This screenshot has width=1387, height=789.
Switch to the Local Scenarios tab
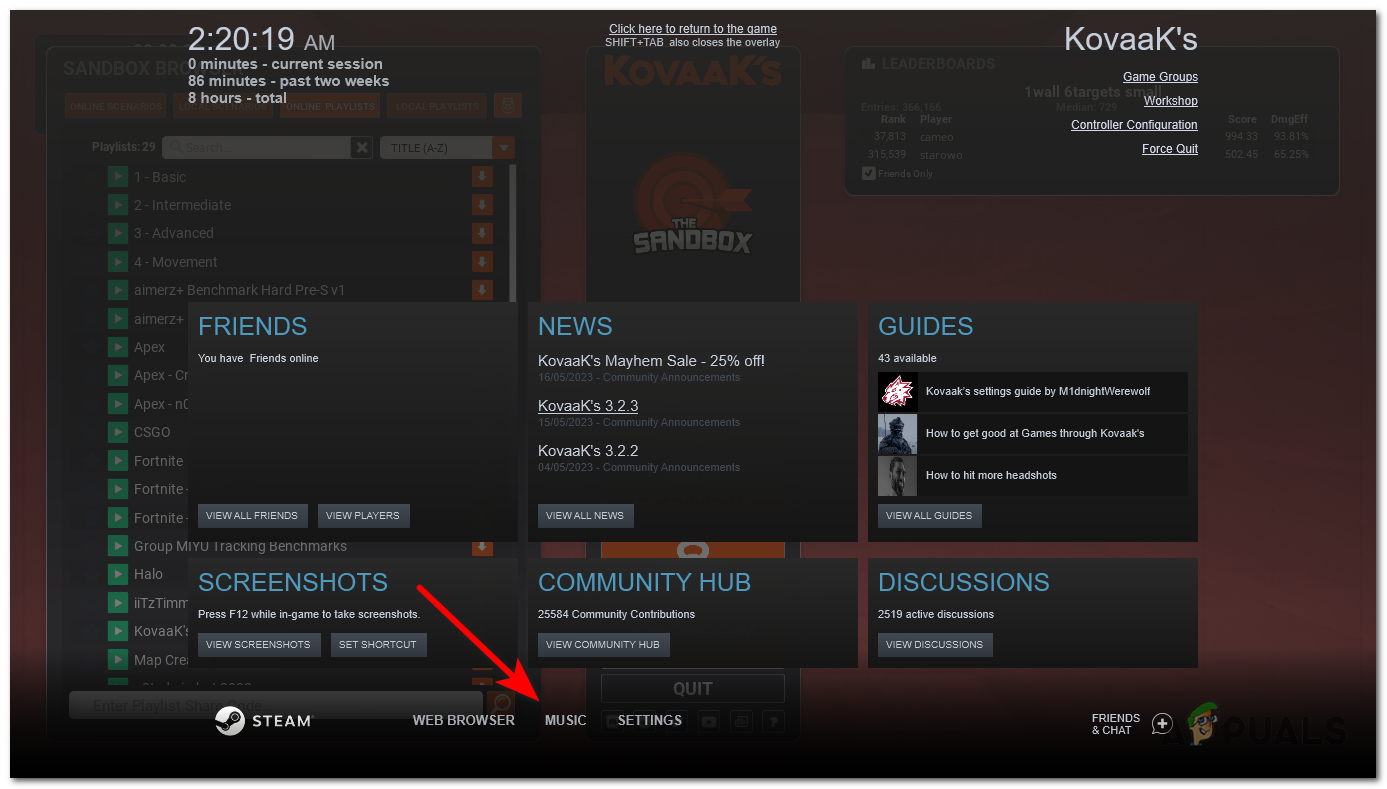[x=222, y=105]
